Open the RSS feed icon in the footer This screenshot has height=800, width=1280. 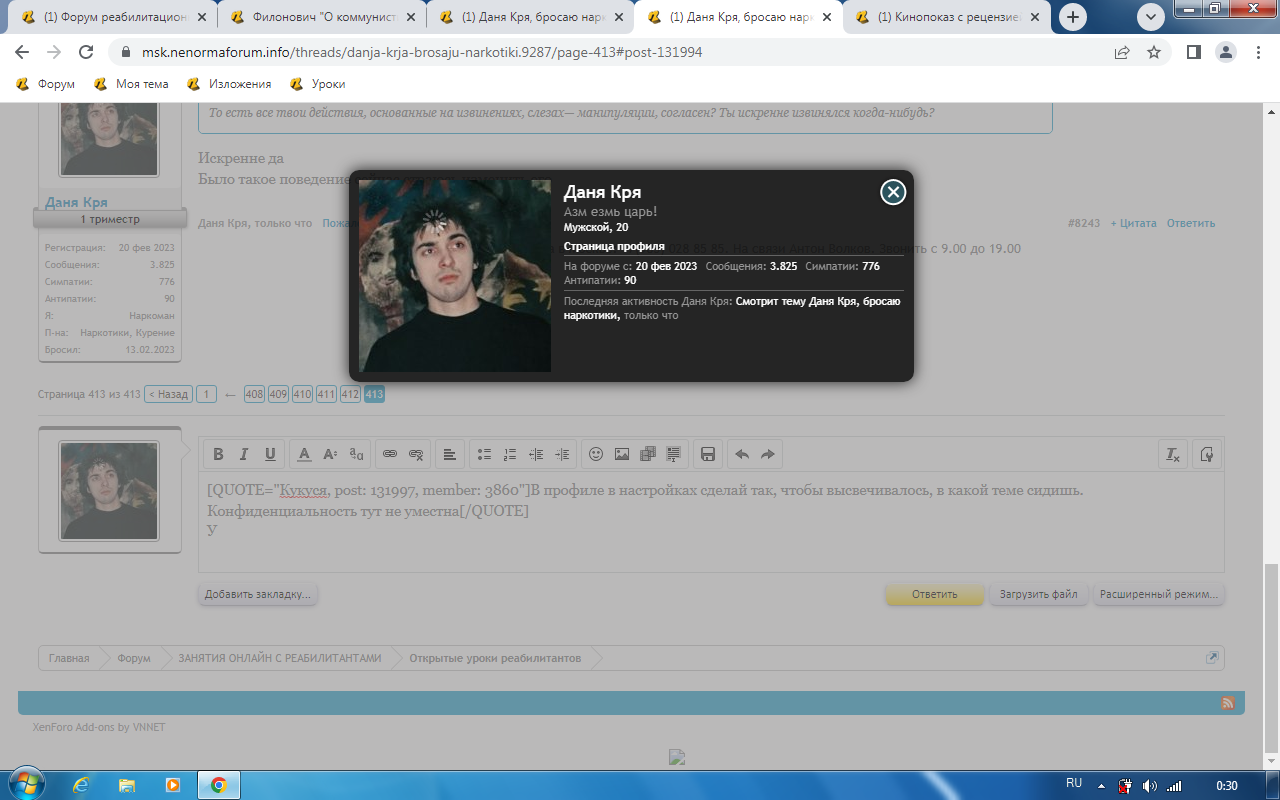1228,703
